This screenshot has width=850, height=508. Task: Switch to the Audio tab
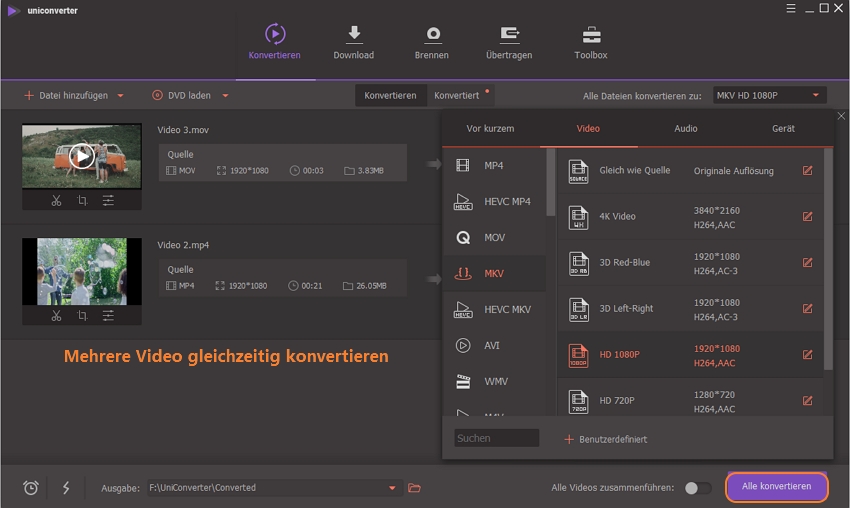[686, 128]
